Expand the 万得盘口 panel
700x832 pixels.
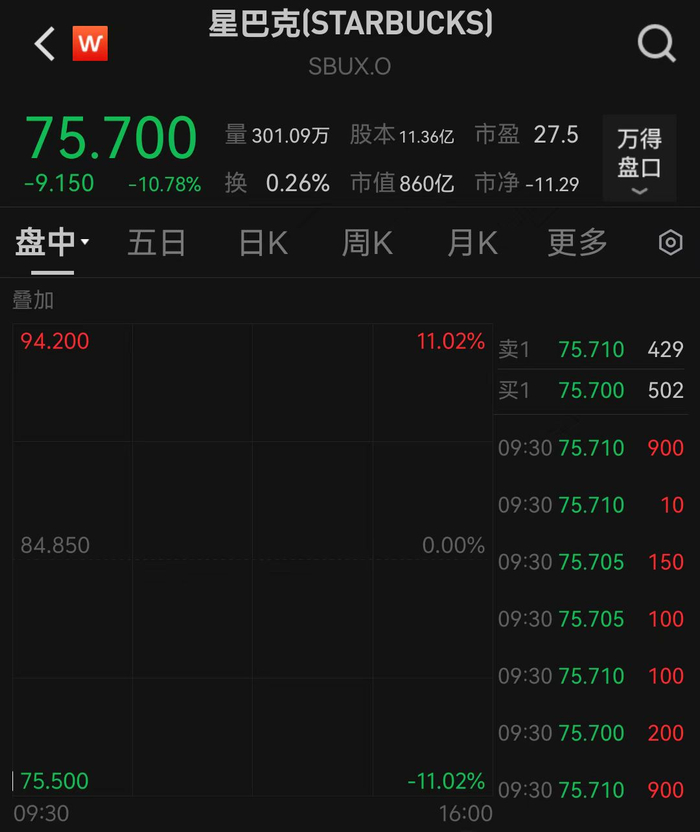coord(639,158)
